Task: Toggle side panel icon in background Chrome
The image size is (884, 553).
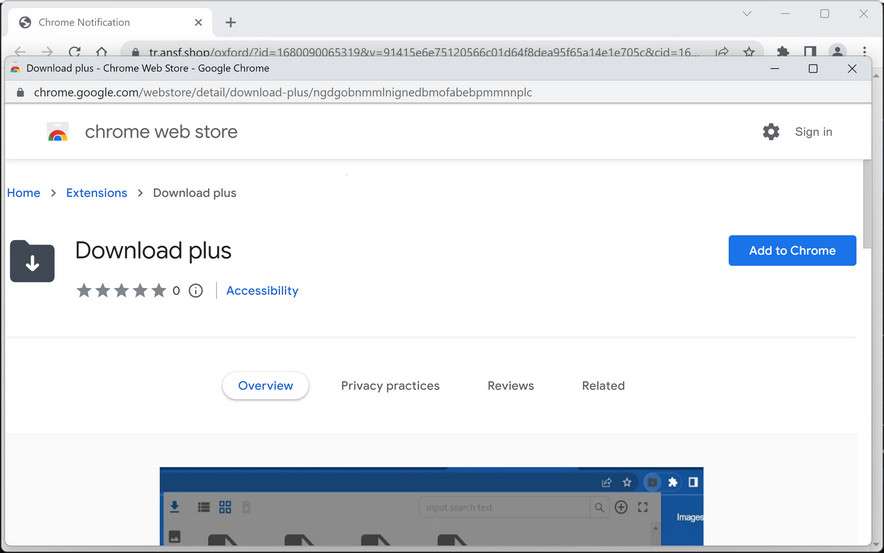Action: coord(810,52)
